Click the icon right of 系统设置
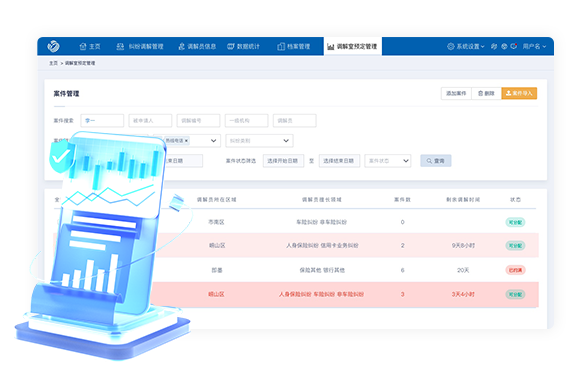Screen dimensions: 570x375 point(494,46)
